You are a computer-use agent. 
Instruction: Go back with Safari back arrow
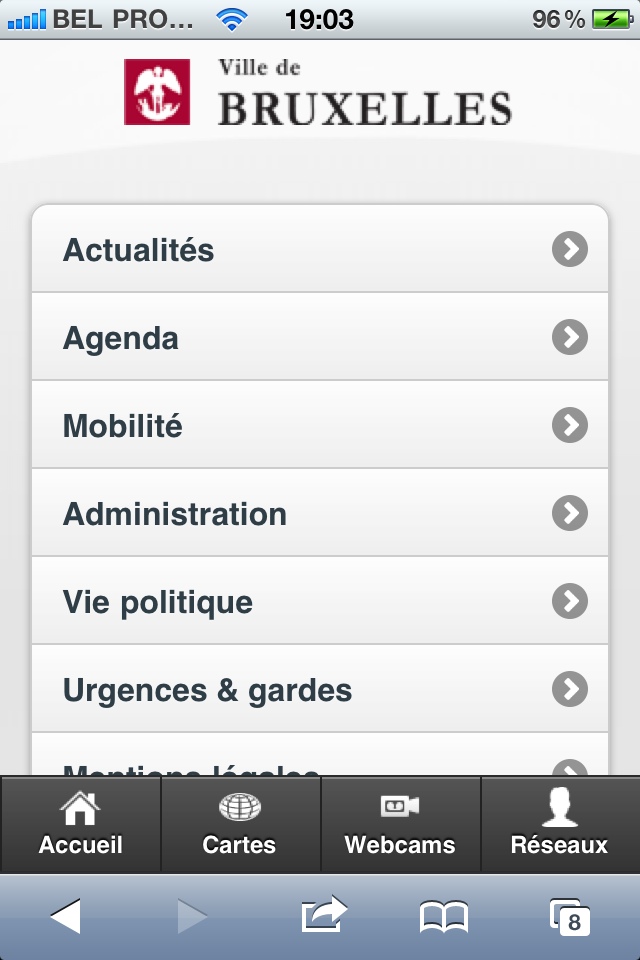point(66,916)
